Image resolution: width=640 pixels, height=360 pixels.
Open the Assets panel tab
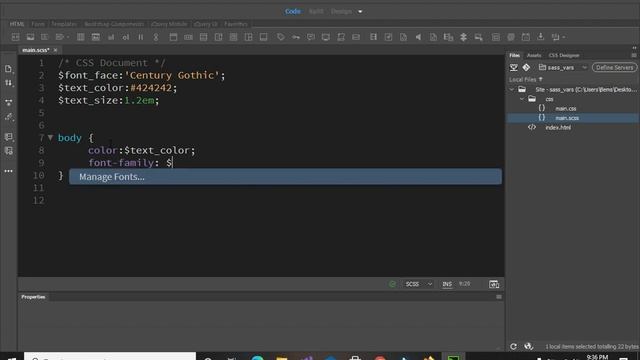534,55
